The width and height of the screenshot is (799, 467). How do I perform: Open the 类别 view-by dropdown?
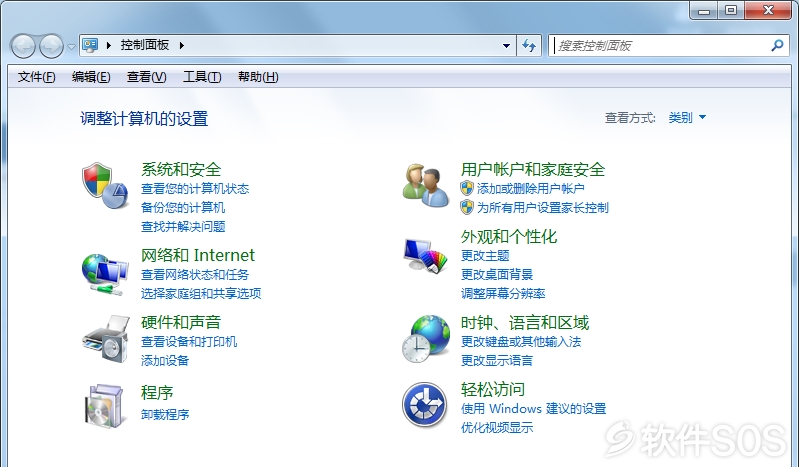click(x=687, y=118)
